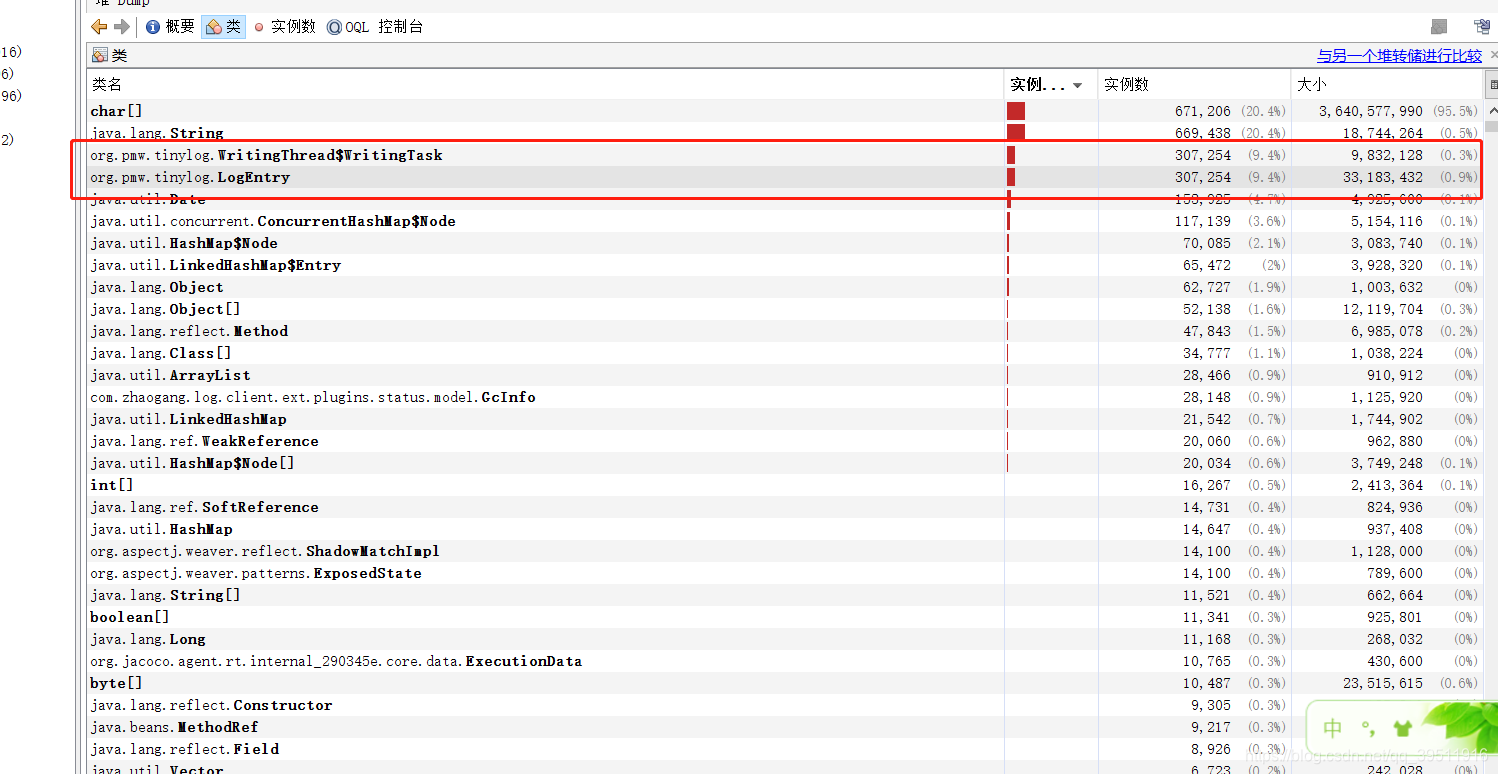Sort by the 大小 column header
Image resolution: width=1498 pixels, height=774 pixels.
click(x=1386, y=85)
